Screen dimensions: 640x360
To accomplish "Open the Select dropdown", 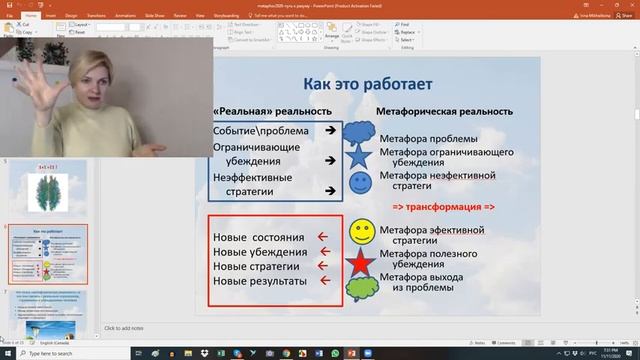I will pos(405,40).
